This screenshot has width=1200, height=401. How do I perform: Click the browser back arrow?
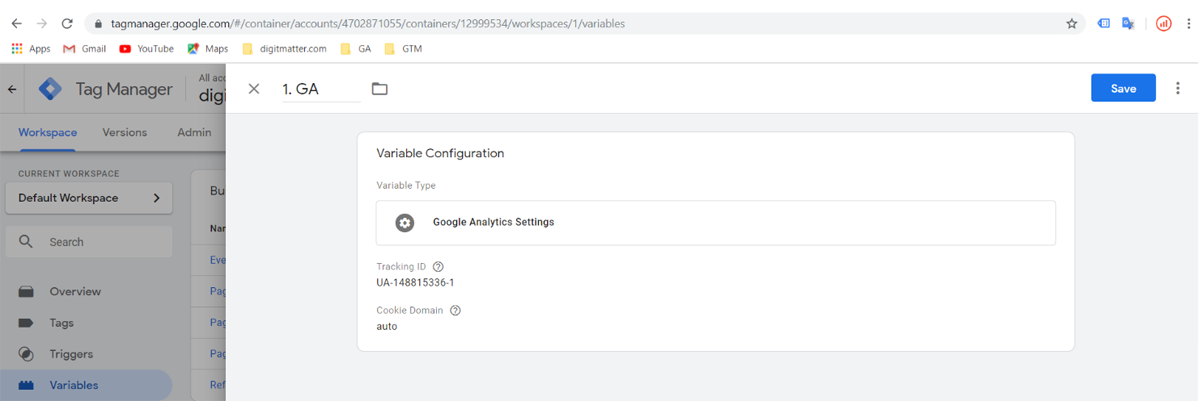[x=17, y=23]
